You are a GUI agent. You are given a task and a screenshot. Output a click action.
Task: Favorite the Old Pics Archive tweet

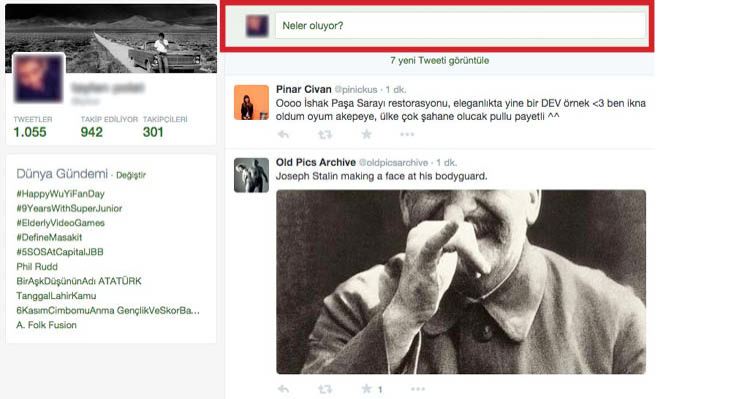(366, 389)
